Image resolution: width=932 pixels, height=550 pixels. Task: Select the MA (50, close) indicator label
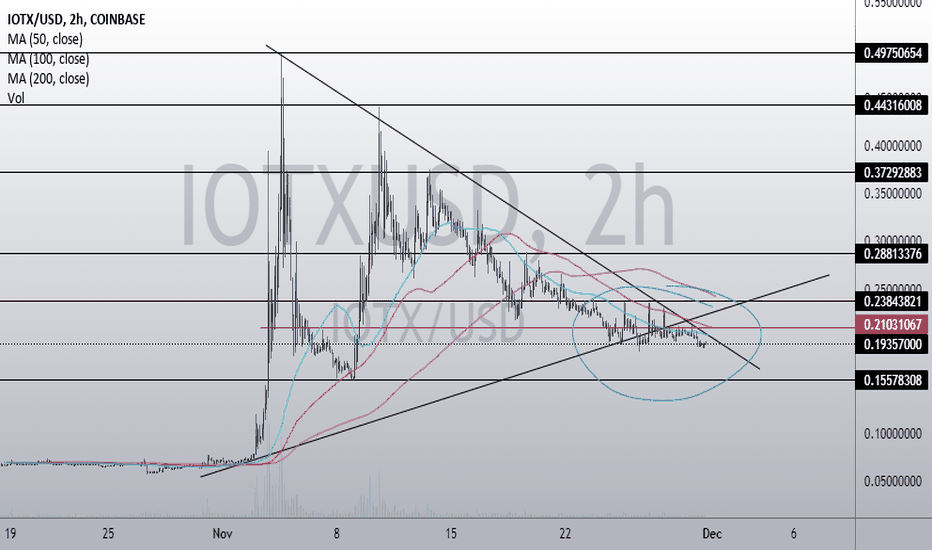coord(45,39)
